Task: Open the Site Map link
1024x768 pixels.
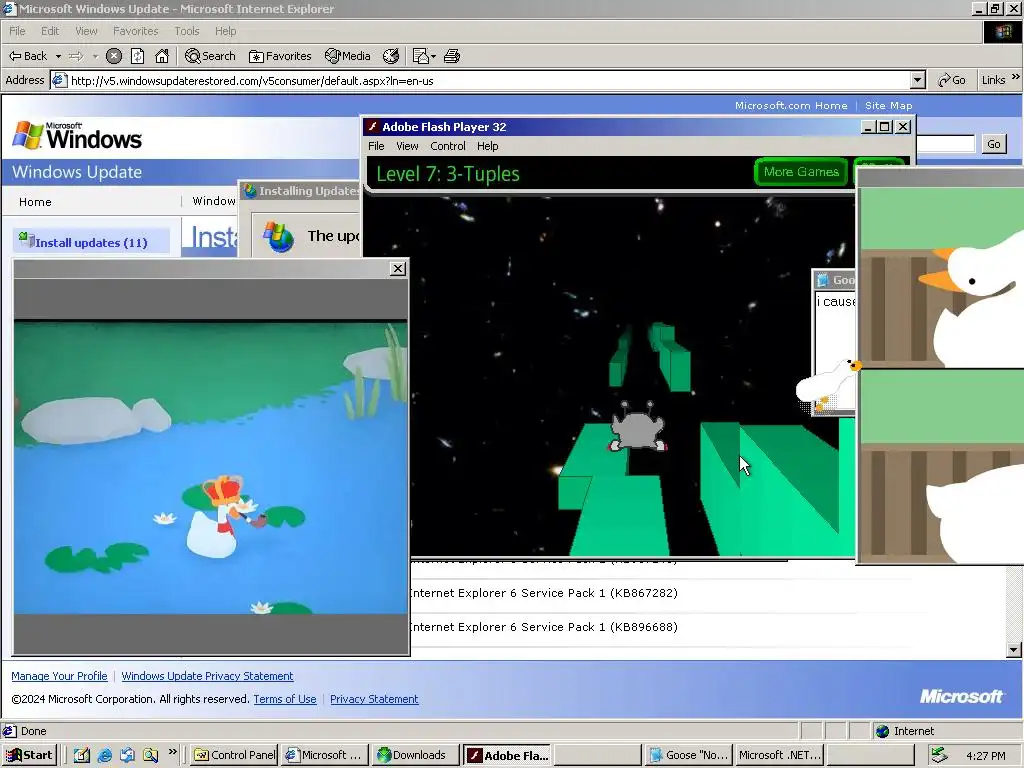Action: coord(889,105)
